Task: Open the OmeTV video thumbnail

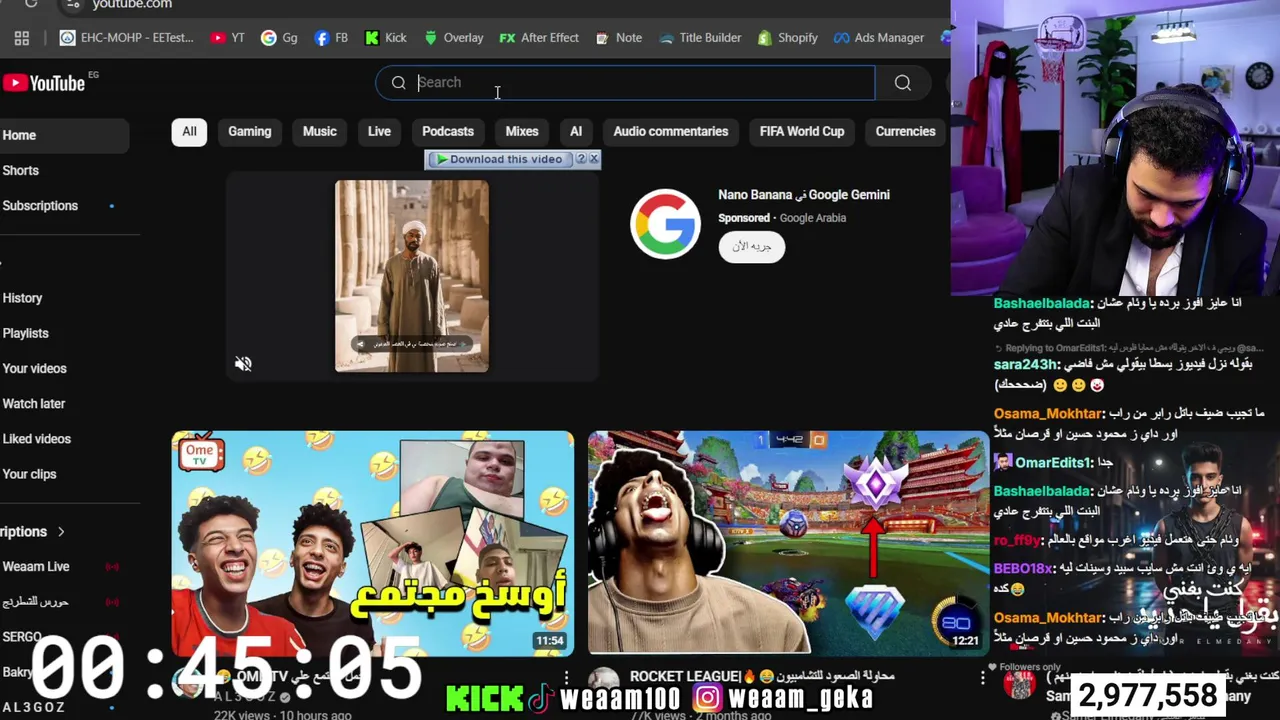Action: point(373,543)
